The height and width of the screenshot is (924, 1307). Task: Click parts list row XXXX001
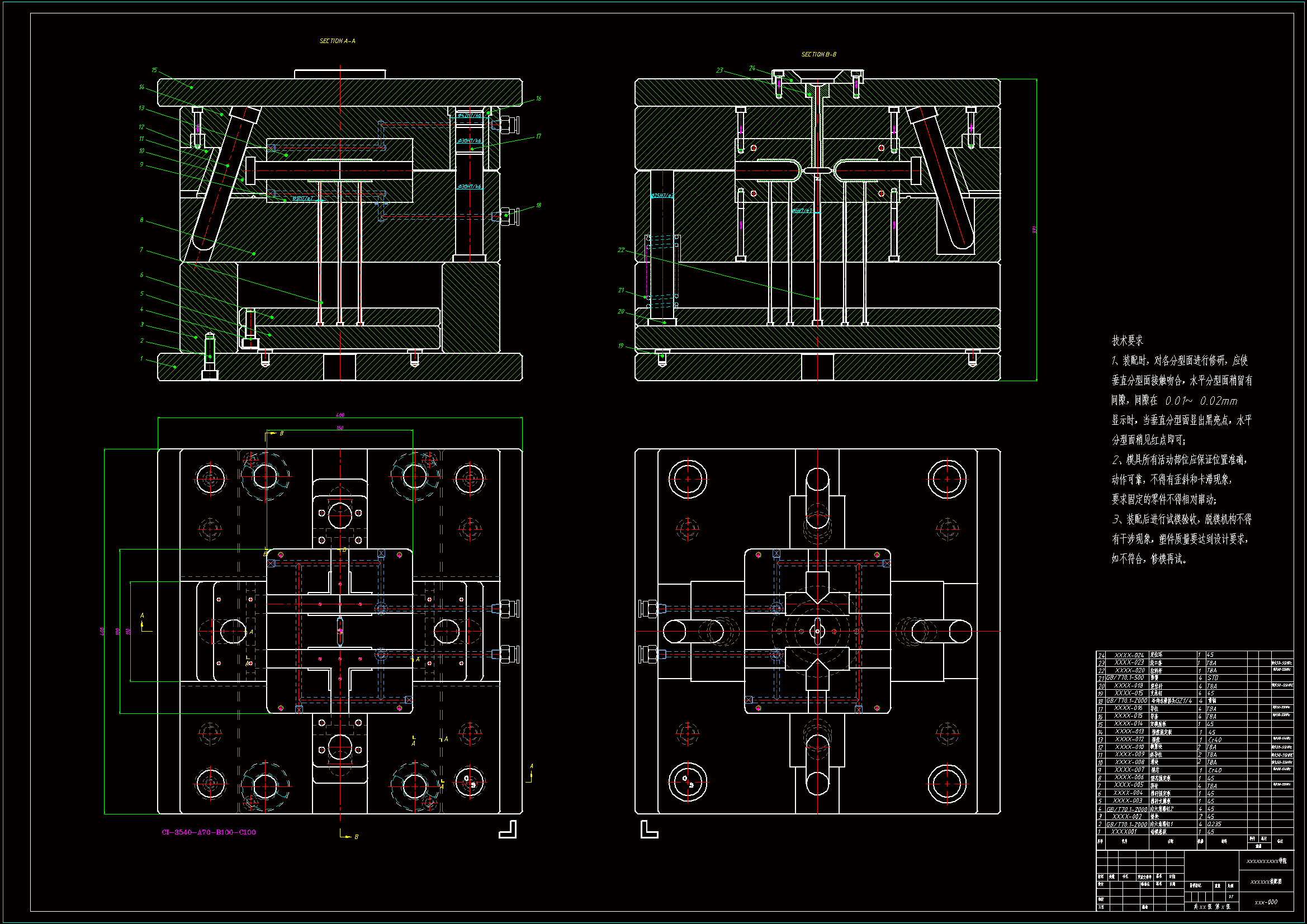click(1124, 832)
